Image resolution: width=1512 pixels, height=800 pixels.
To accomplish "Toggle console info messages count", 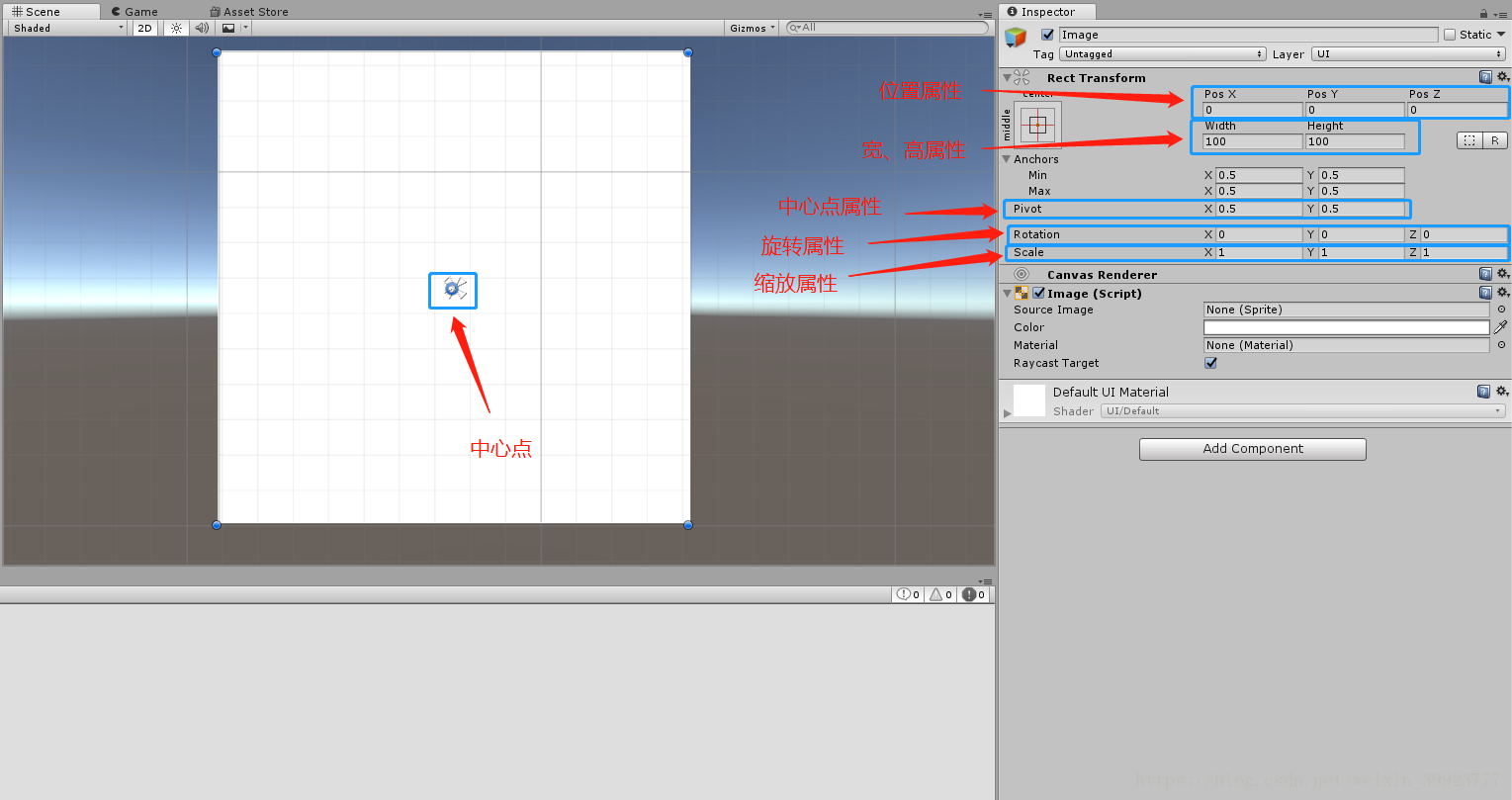I will coord(908,594).
